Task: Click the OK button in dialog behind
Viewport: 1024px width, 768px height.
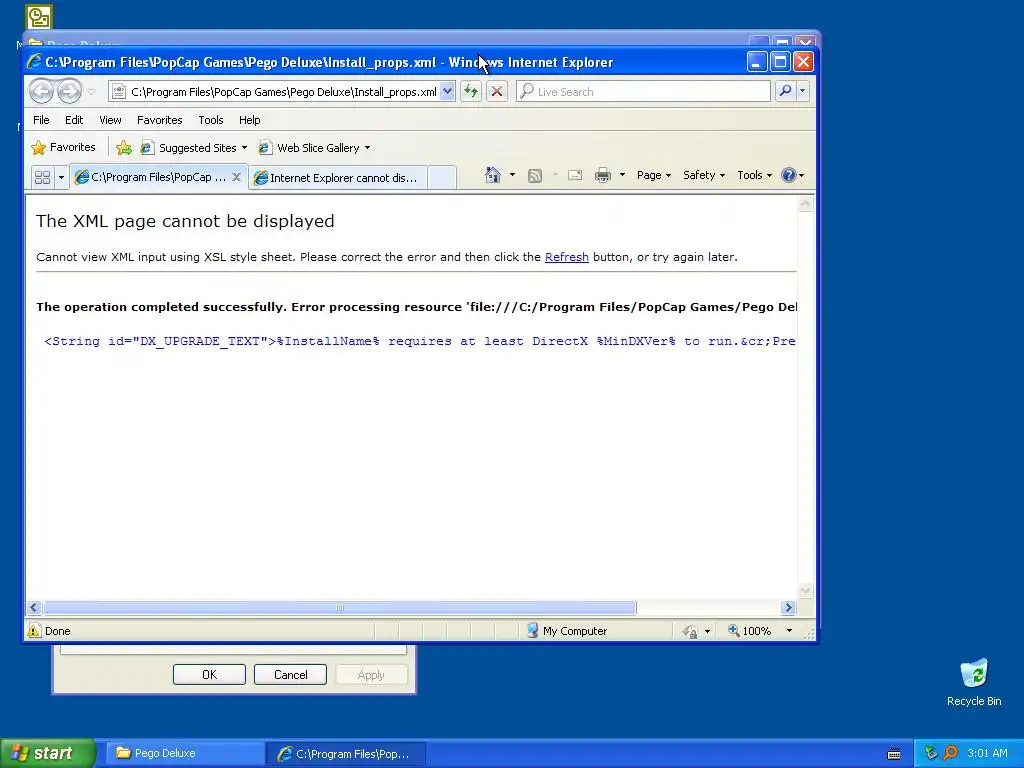Action: (209, 675)
